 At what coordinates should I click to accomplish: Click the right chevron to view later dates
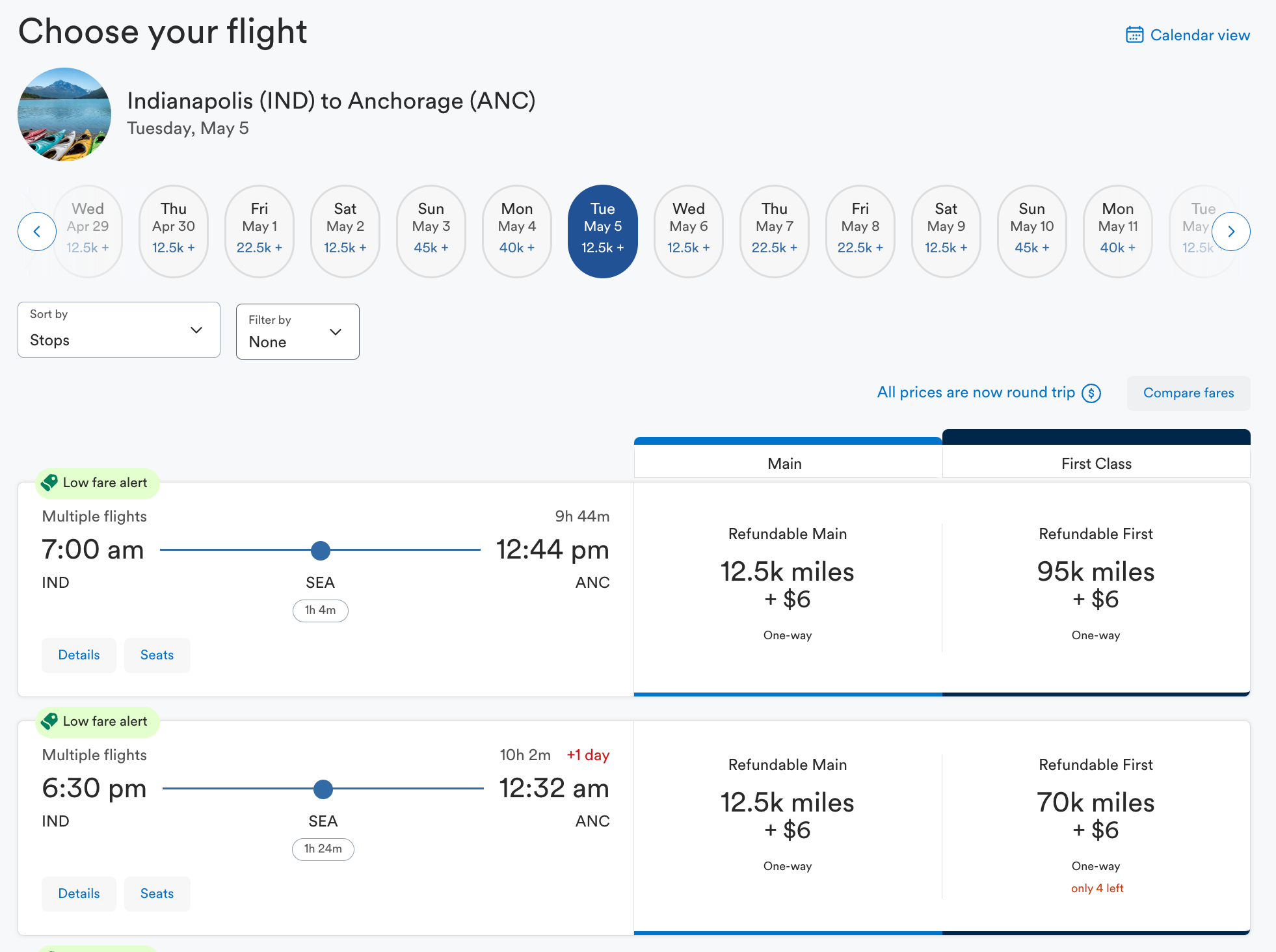[1231, 231]
